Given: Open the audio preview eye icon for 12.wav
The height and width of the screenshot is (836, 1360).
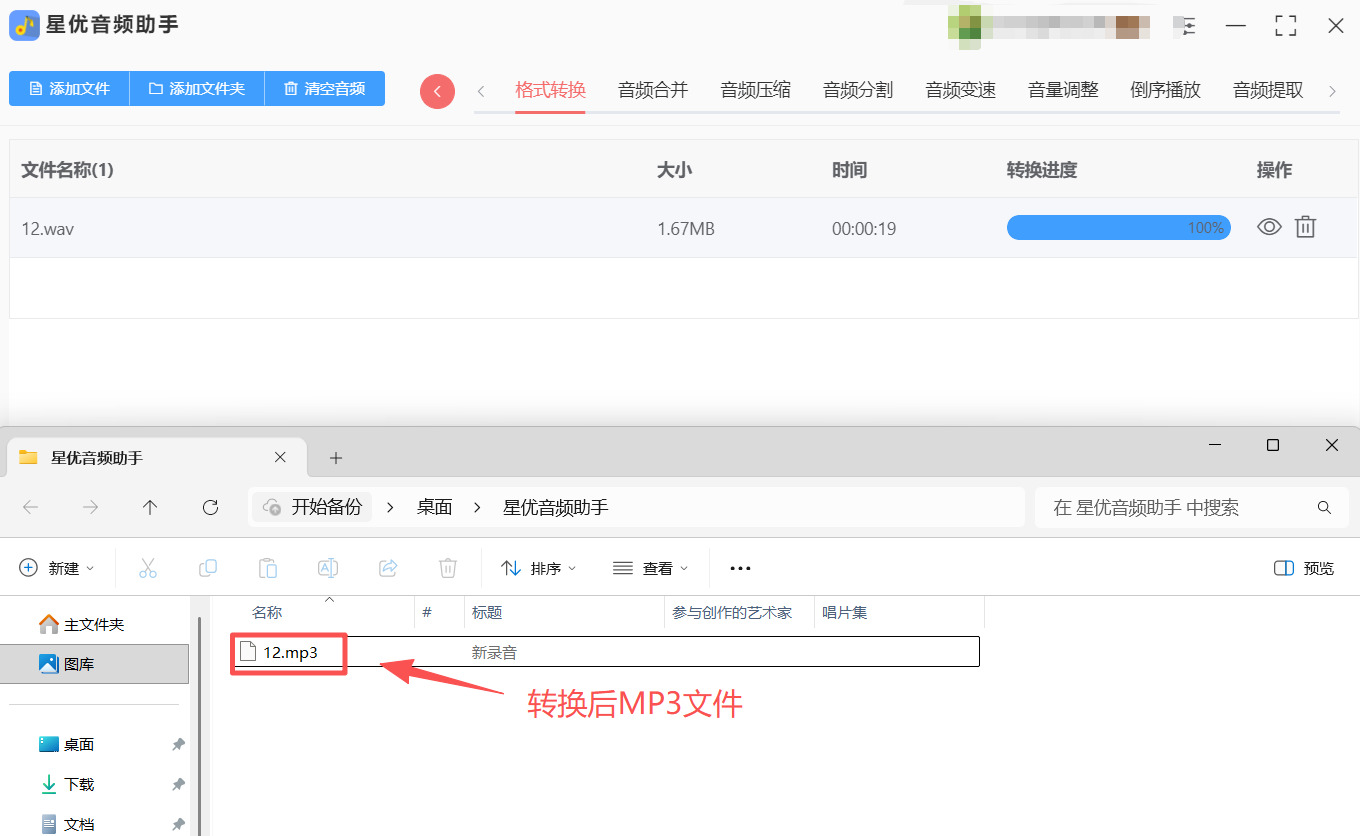Looking at the screenshot, I should (x=1269, y=227).
